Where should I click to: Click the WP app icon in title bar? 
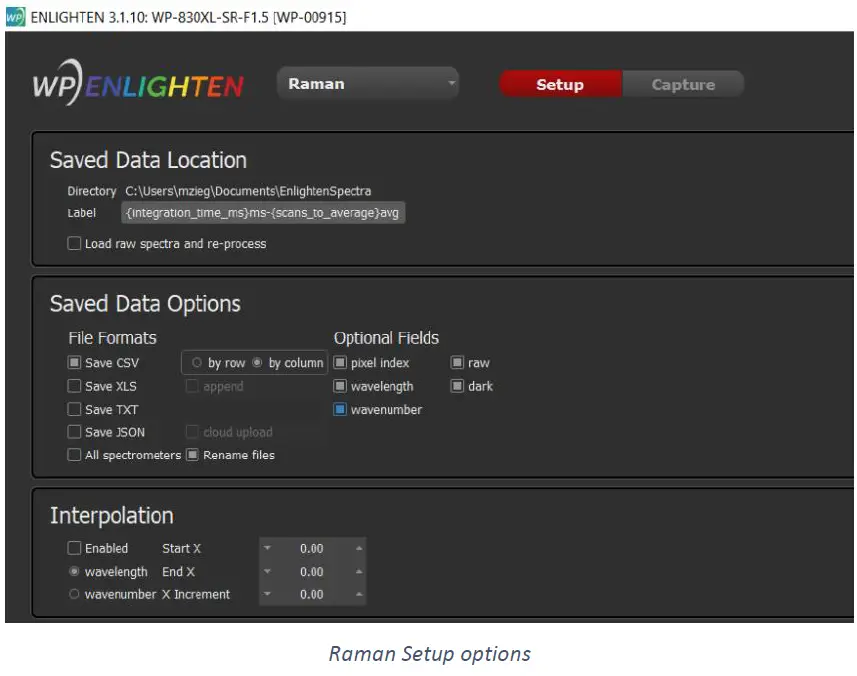click(x=14, y=17)
